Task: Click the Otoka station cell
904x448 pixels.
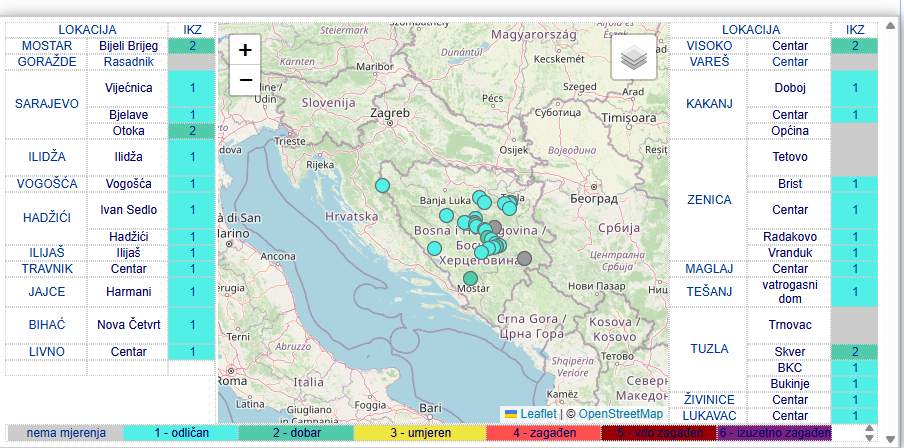Action: pos(127,131)
